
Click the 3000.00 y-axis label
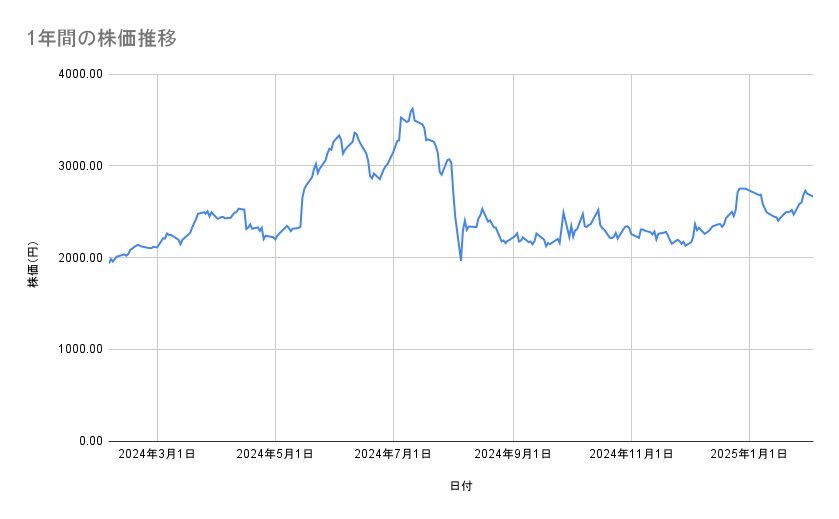point(79,166)
